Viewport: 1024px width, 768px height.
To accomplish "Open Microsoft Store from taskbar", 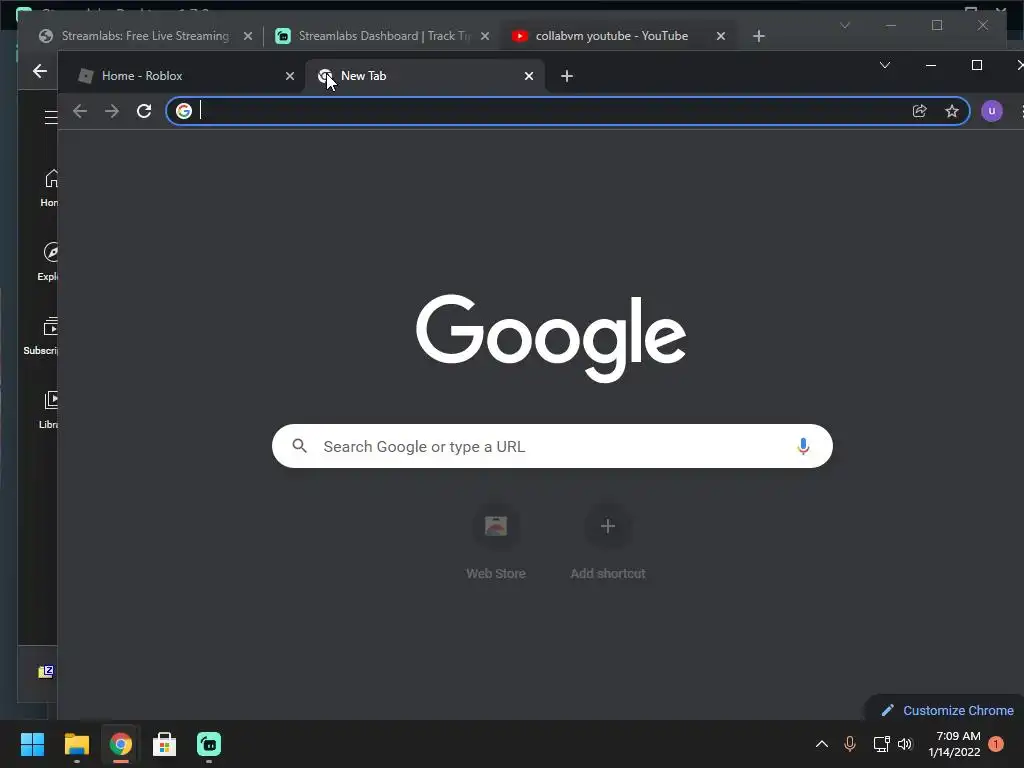I will point(165,744).
